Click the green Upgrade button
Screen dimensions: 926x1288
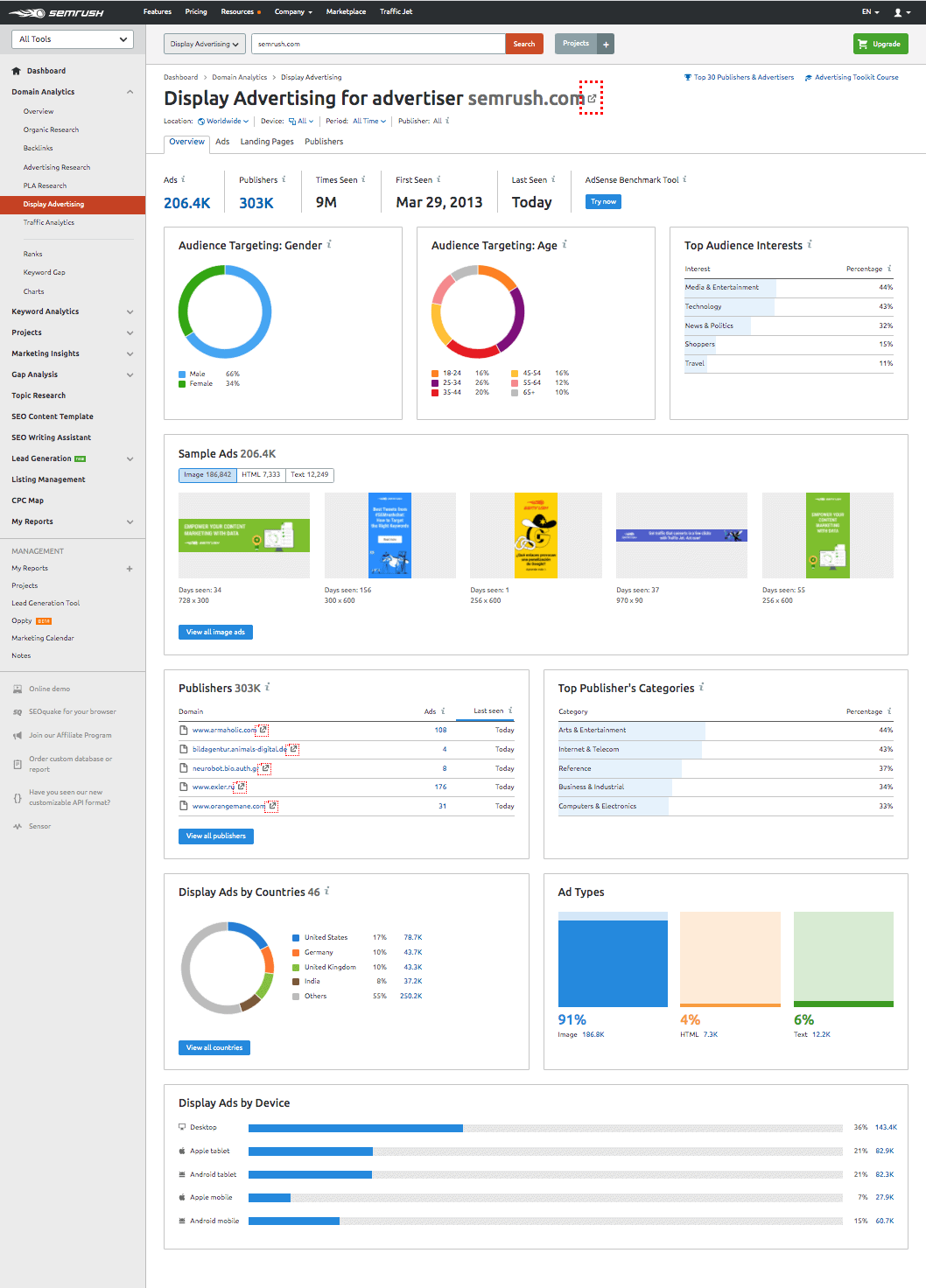click(x=880, y=44)
